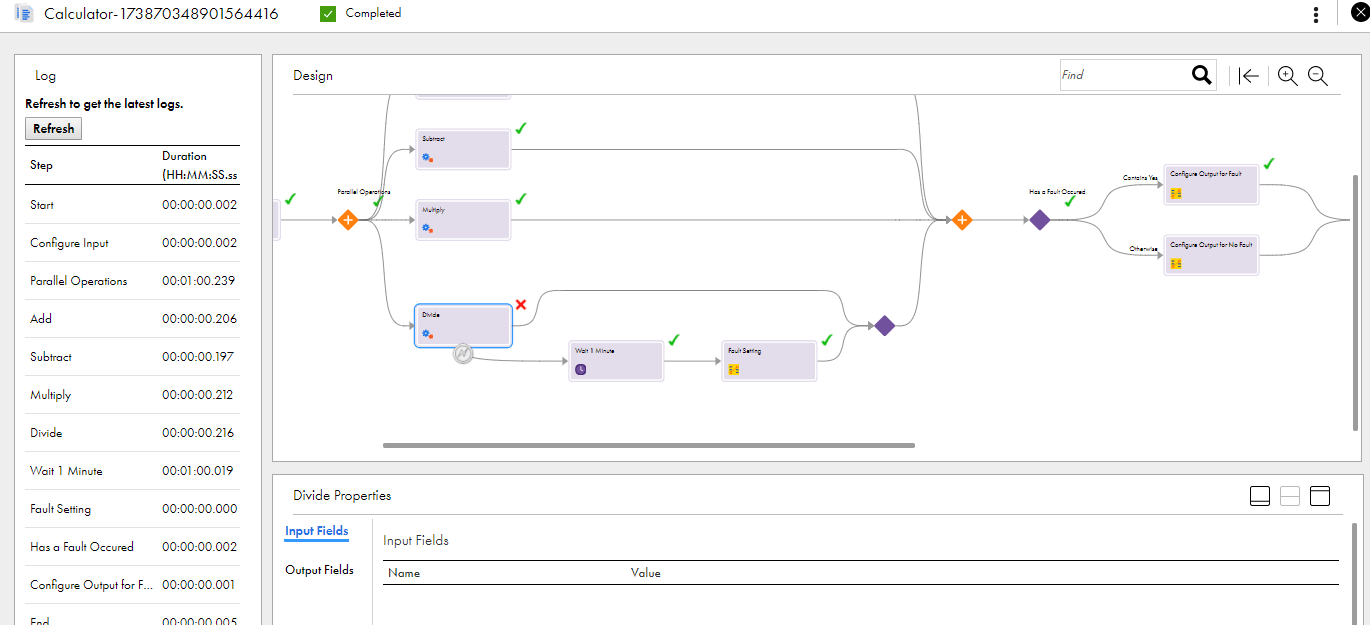Click the gear service icon on the Divide step
The width and height of the screenshot is (1370, 625).
(428, 333)
